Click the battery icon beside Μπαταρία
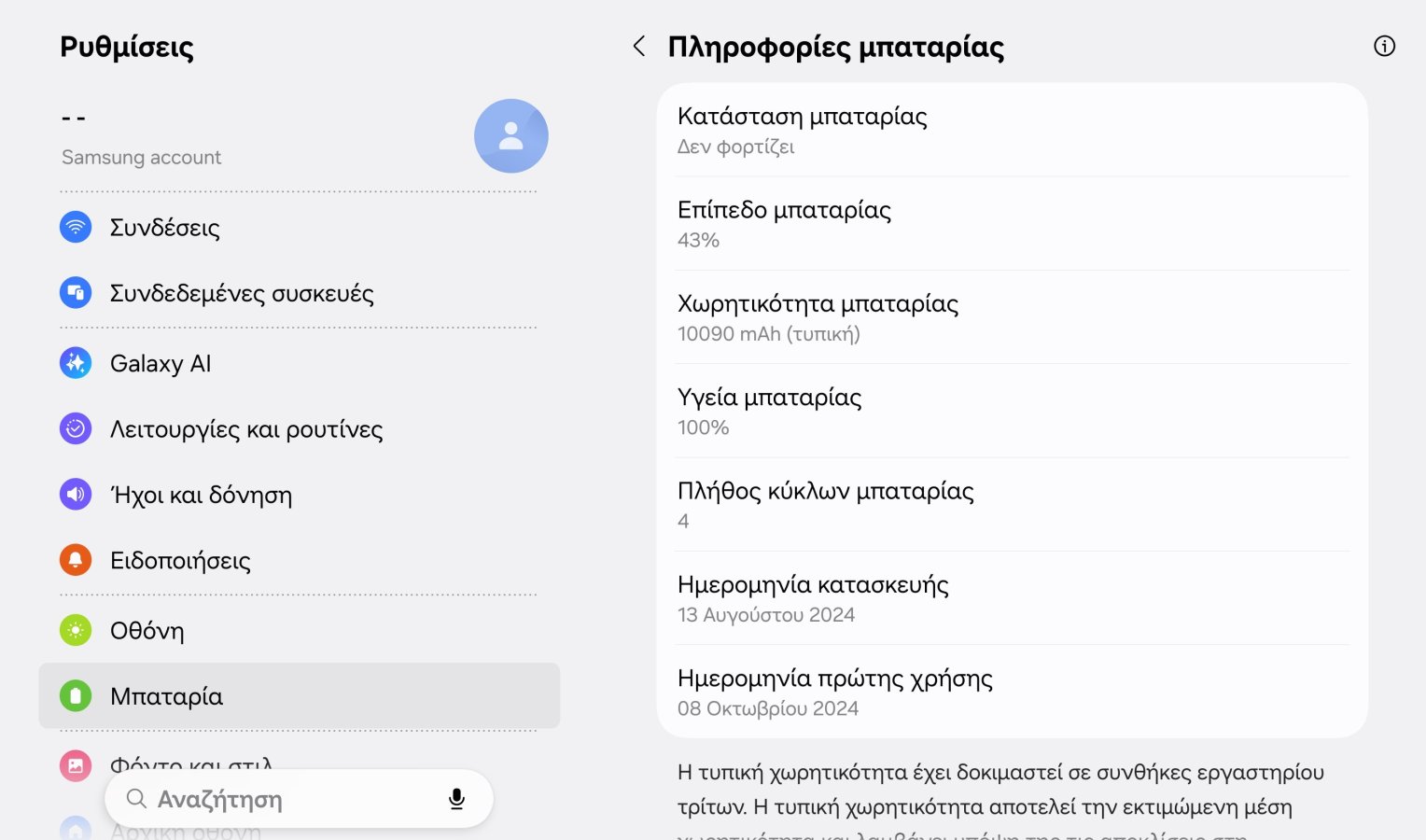The height and width of the screenshot is (840, 1426). point(76,696)
